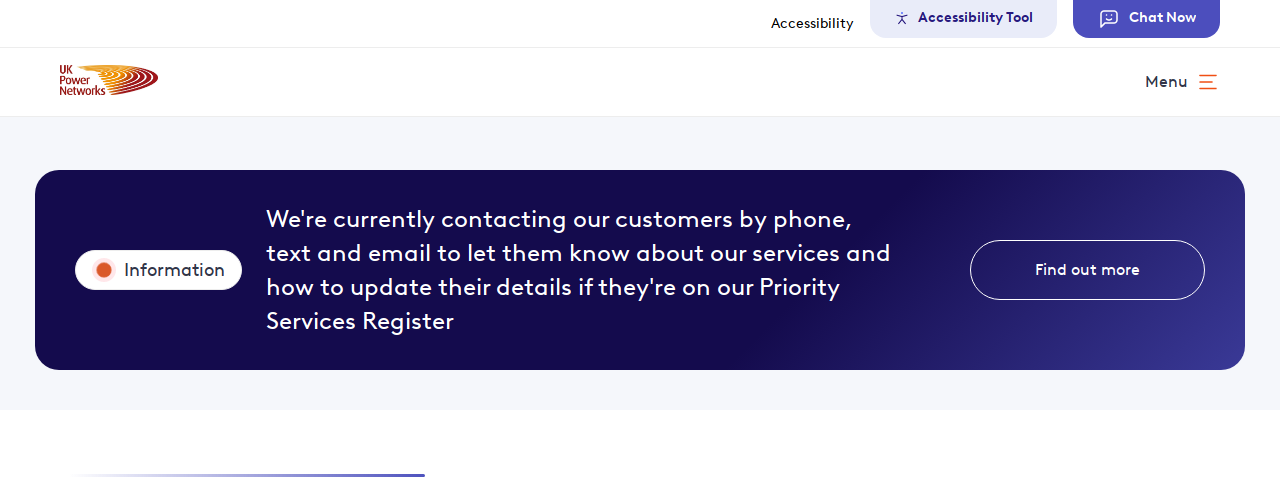Click the accessibility person icon
Viewport: 1280px width, 480px height.
[x=902, y=18]
